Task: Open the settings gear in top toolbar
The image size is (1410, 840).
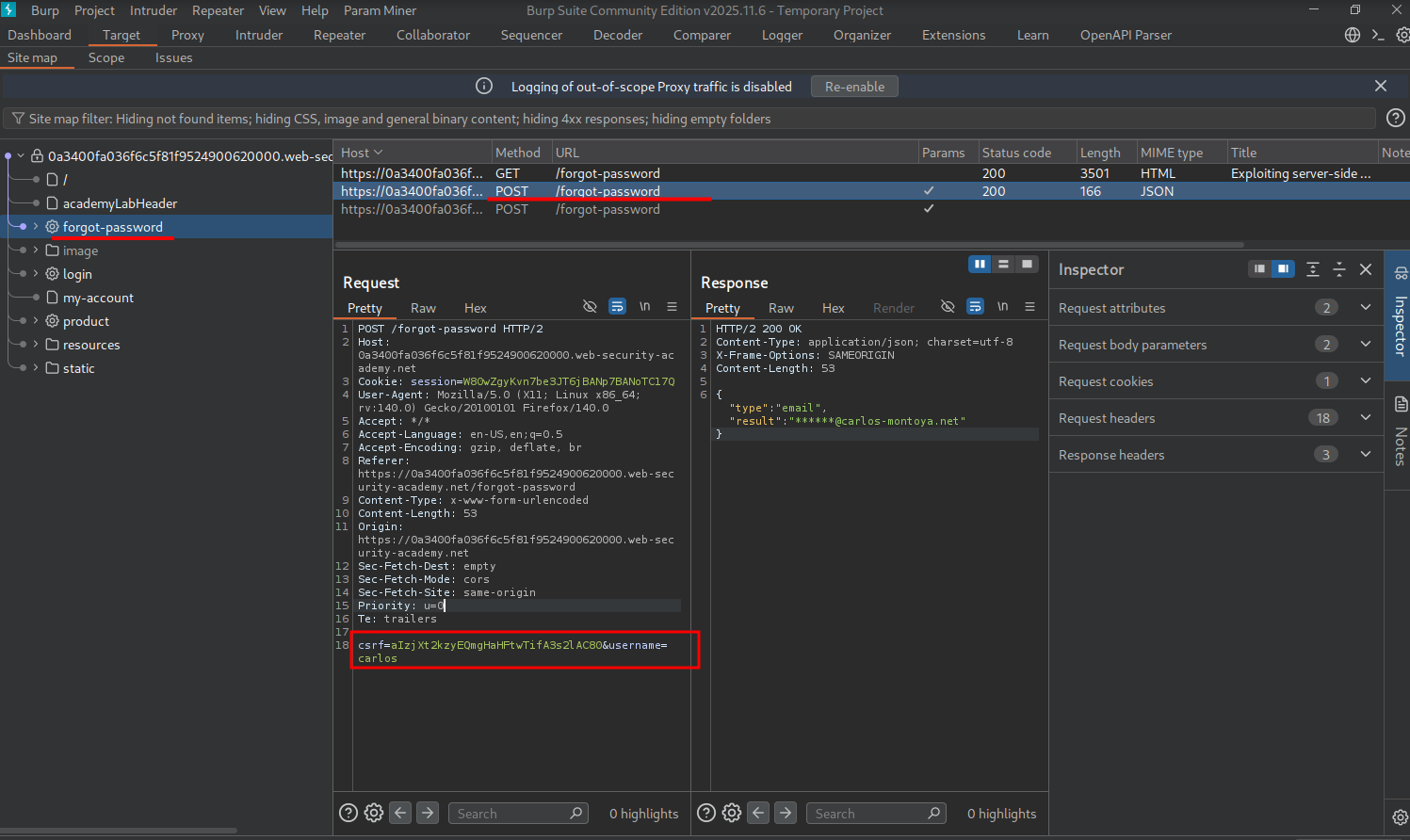Action: pos(1402,35)
